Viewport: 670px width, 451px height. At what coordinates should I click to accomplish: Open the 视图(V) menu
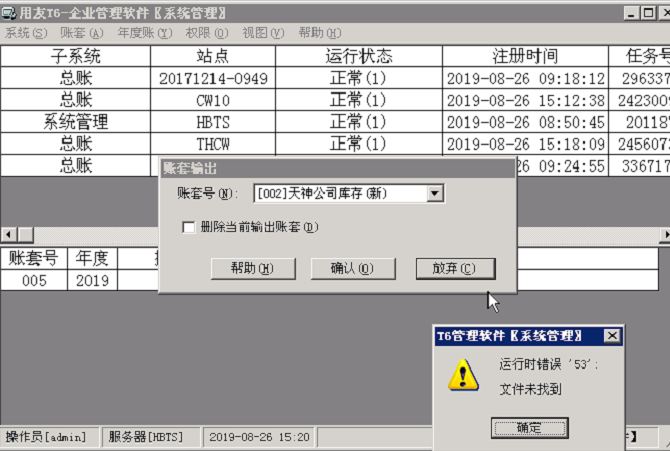[x=263, y=33]
